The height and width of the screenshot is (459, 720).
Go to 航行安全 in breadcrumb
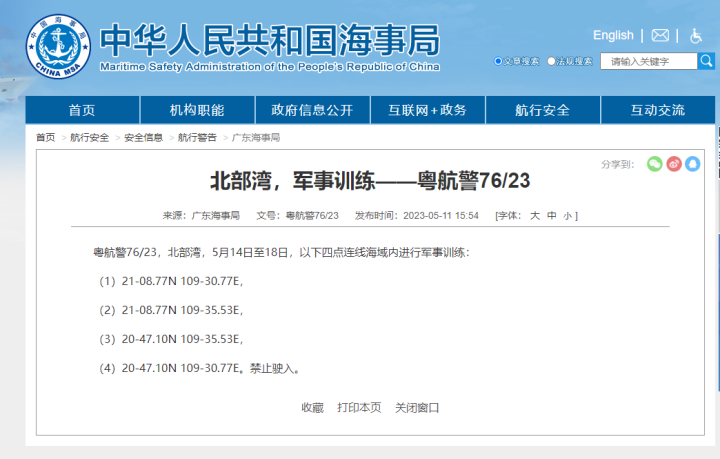tap(90, 137)
